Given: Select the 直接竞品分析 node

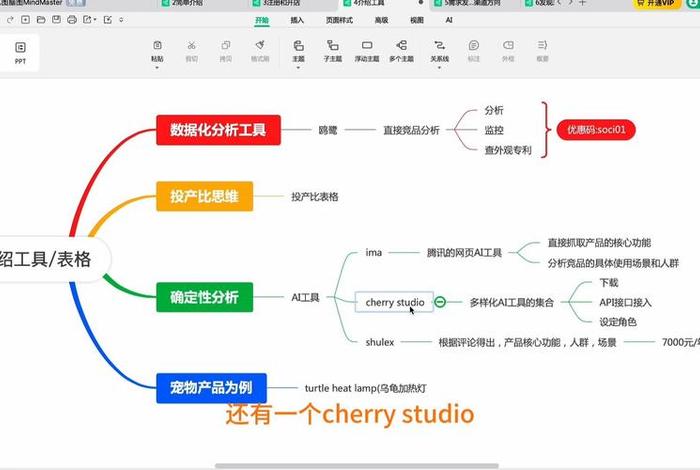Looking at the screenshot, I should (x=411, y=130).
